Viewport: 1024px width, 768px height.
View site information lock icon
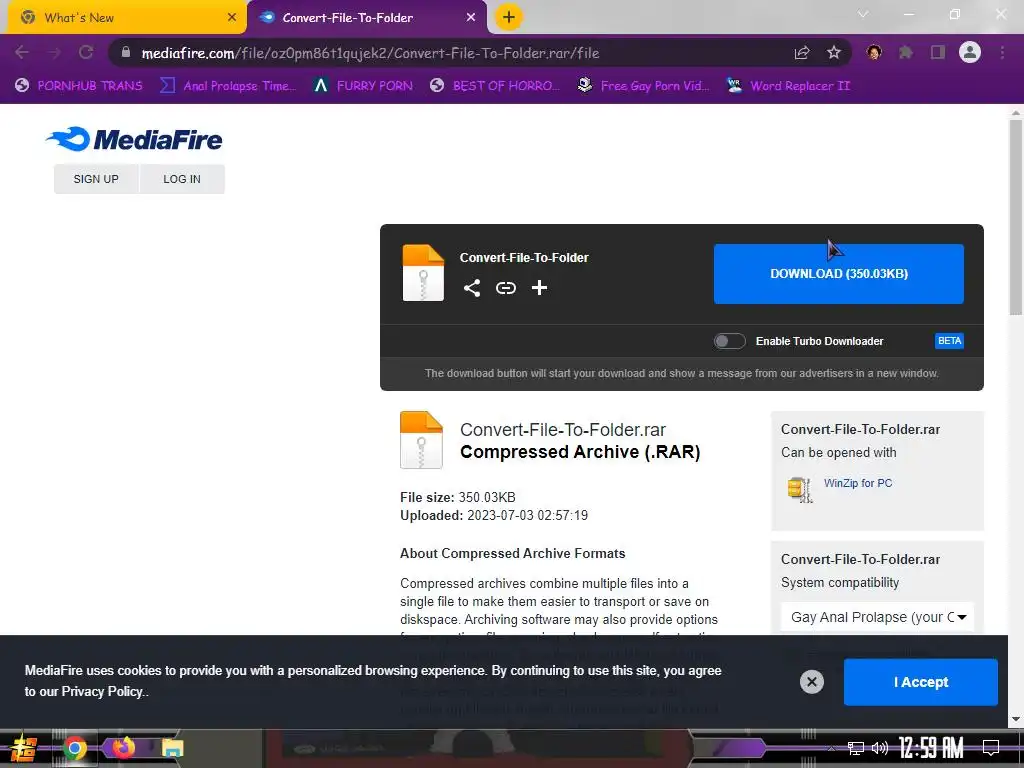click(126, 52)
